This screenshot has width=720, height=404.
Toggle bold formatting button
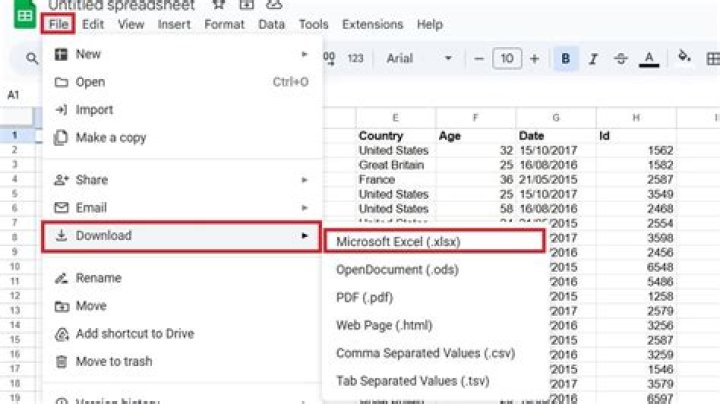tap(565, 58)
